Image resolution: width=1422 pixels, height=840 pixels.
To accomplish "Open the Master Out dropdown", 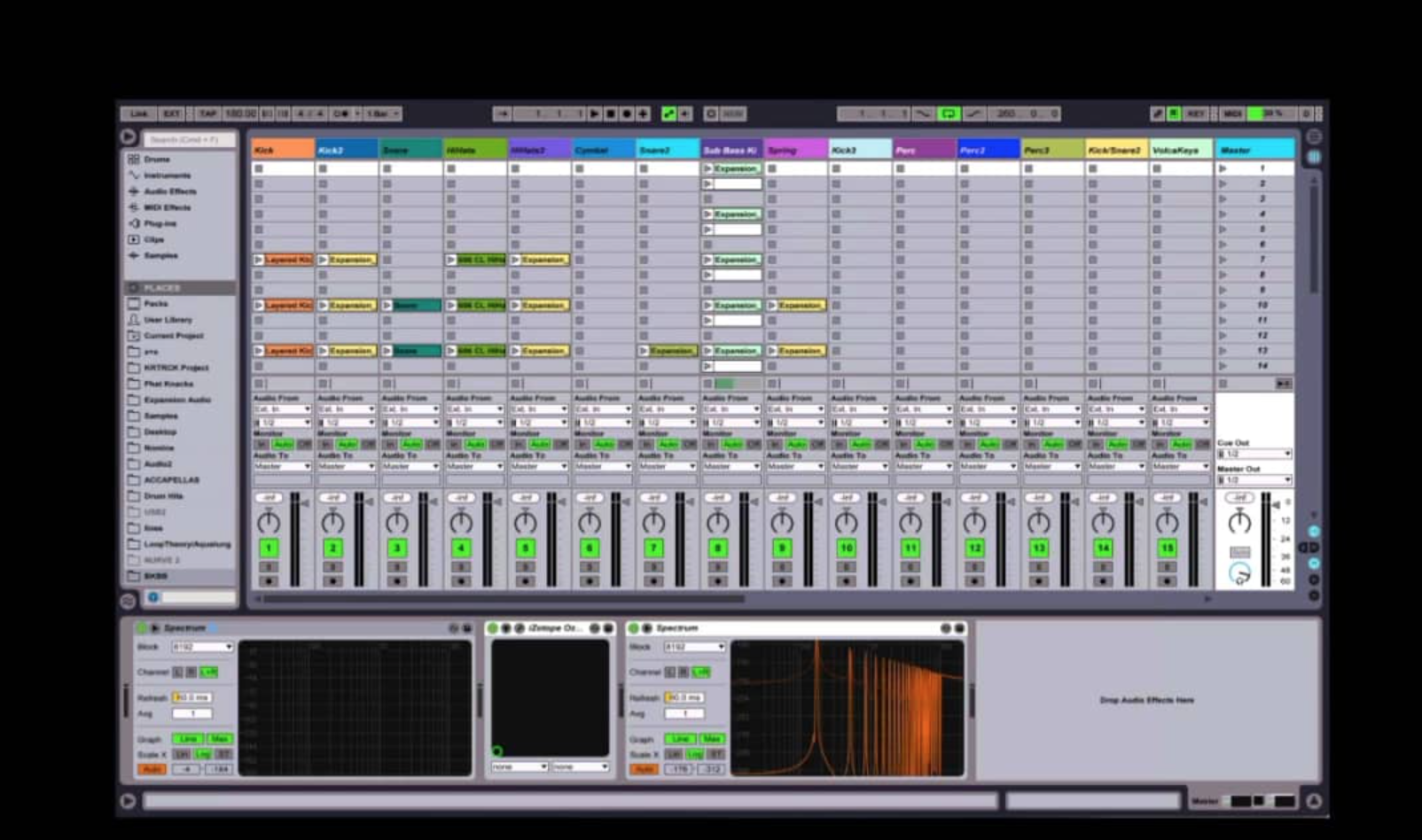I will [1254, 479].
